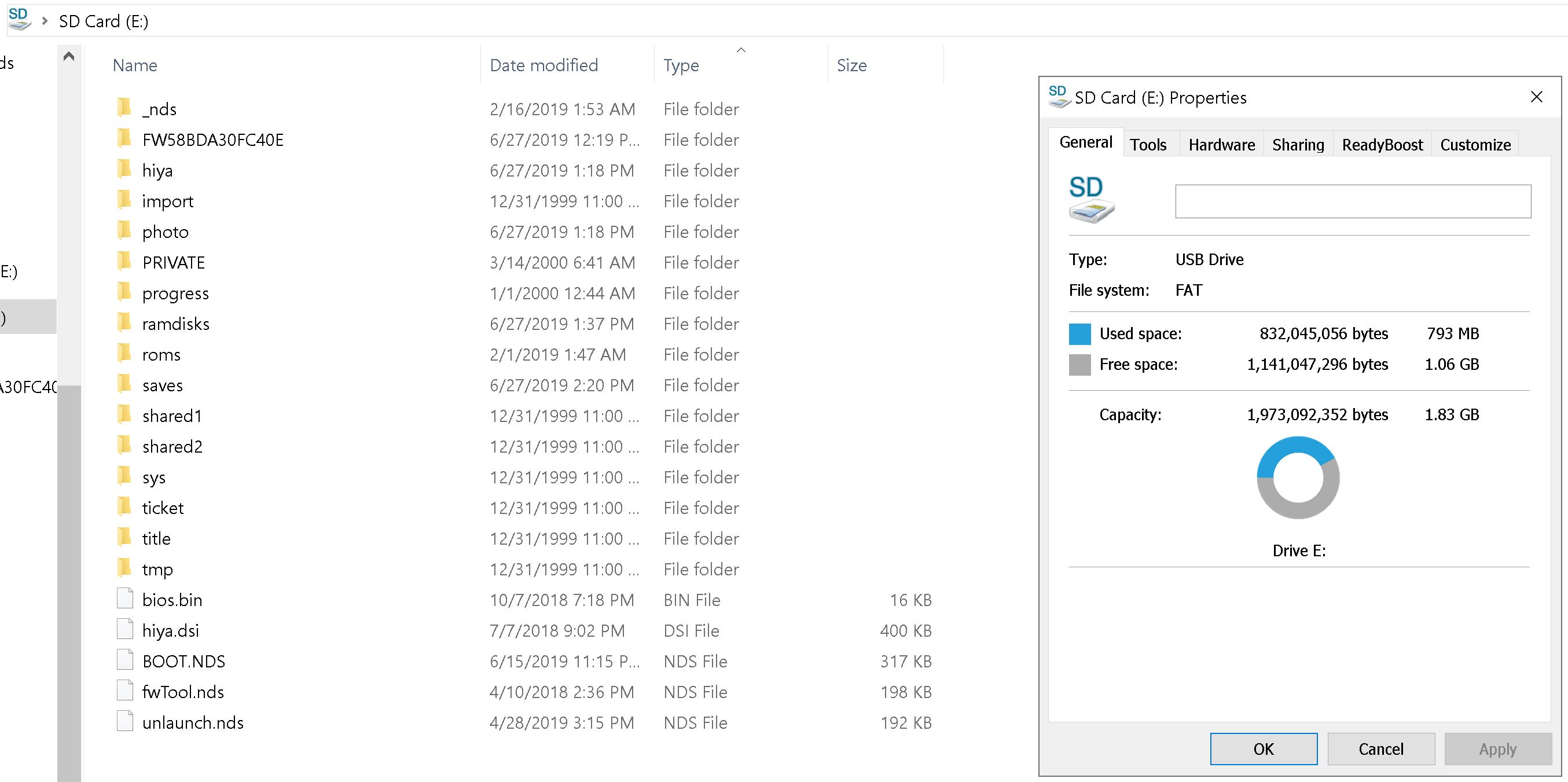Click the roms folder icon
Viewport: 1568px width, 782px height.
click(124, 354)
